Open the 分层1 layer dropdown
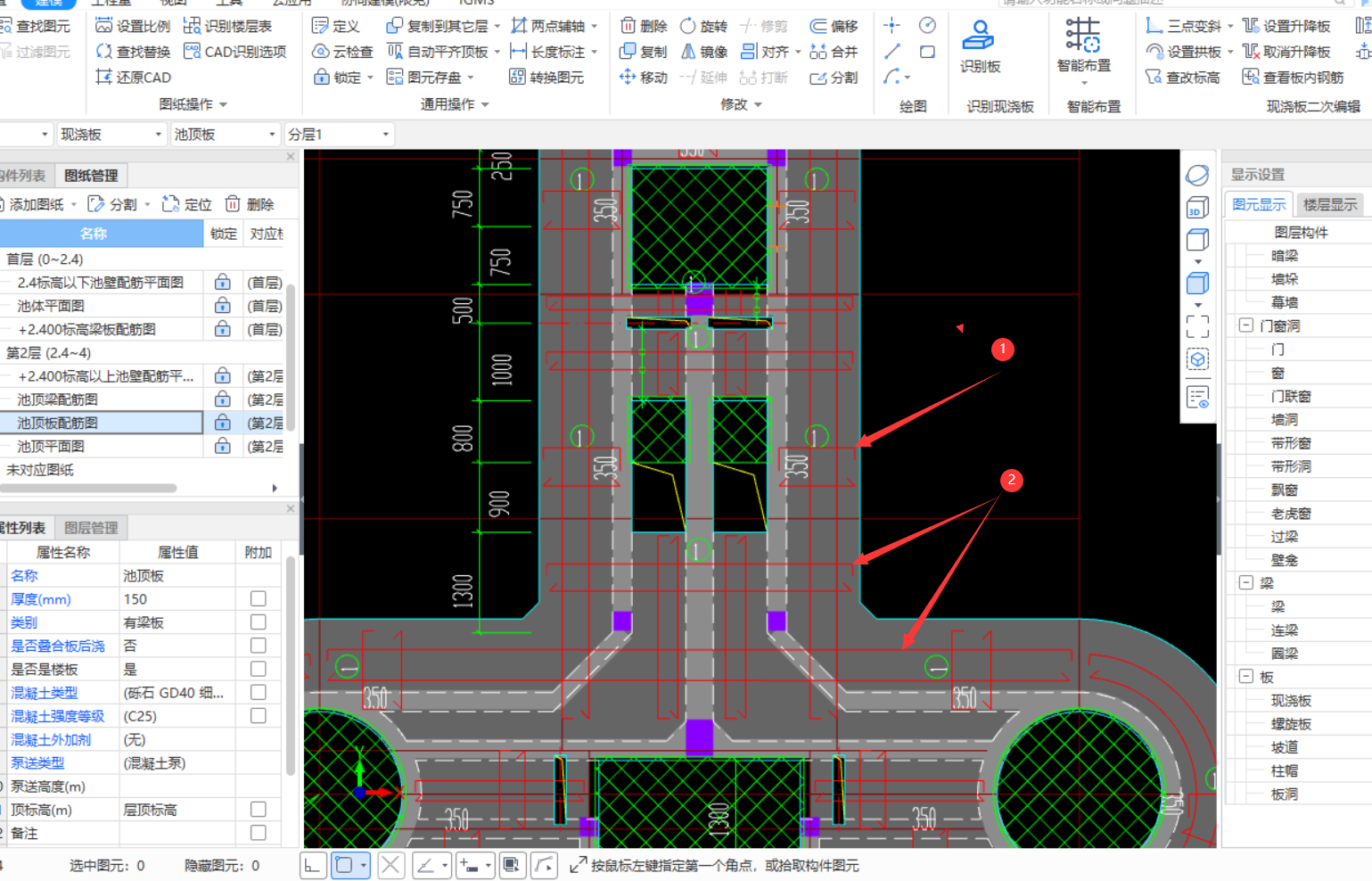 (x=339, y=134)
